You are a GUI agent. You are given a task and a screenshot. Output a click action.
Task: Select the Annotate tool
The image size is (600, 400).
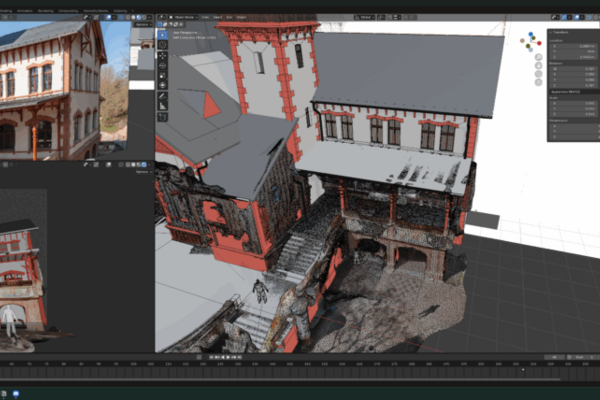tap(163, 96)
